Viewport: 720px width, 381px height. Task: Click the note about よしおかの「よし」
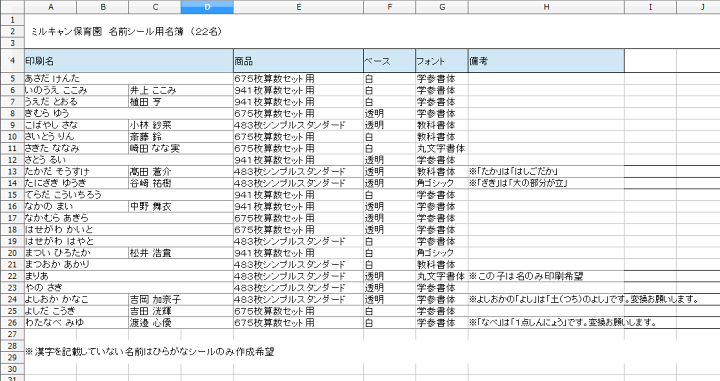584,299
